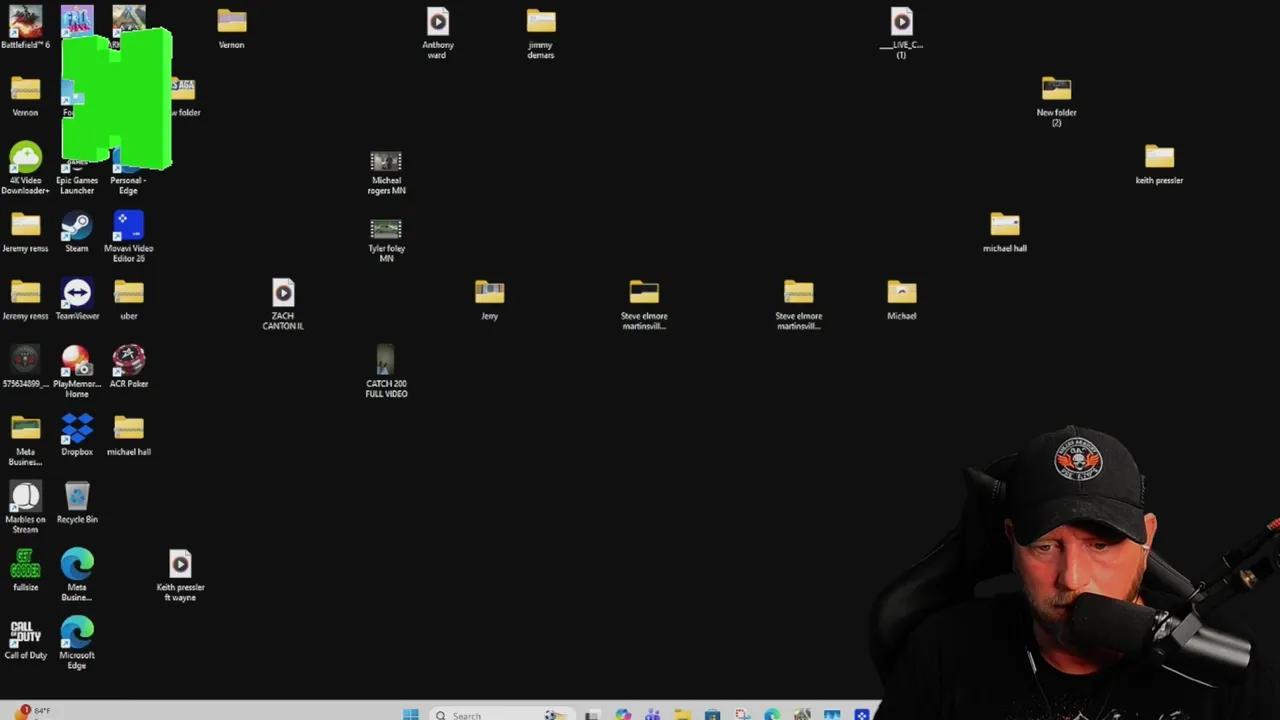Select the jimmy demars folder
This screenshot has height=720, width=1280.
(x=541, y=33)
